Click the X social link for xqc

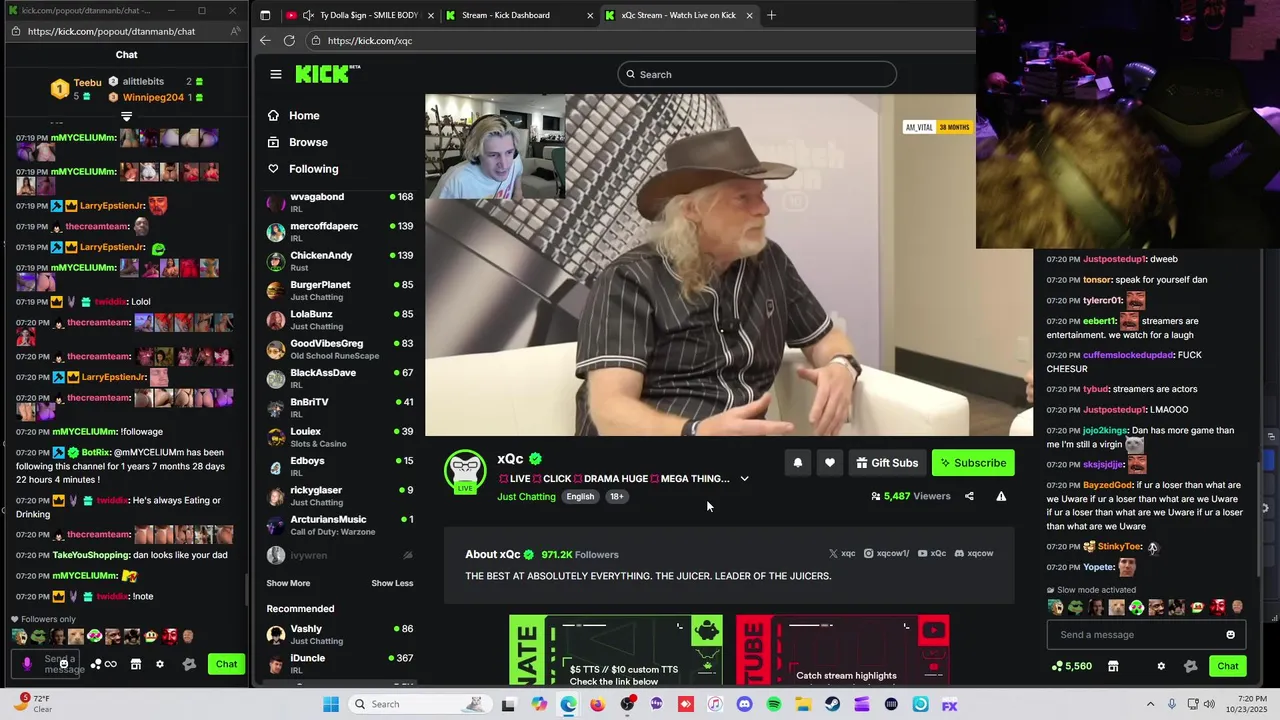pyautogui.click(x=842, y=553)
